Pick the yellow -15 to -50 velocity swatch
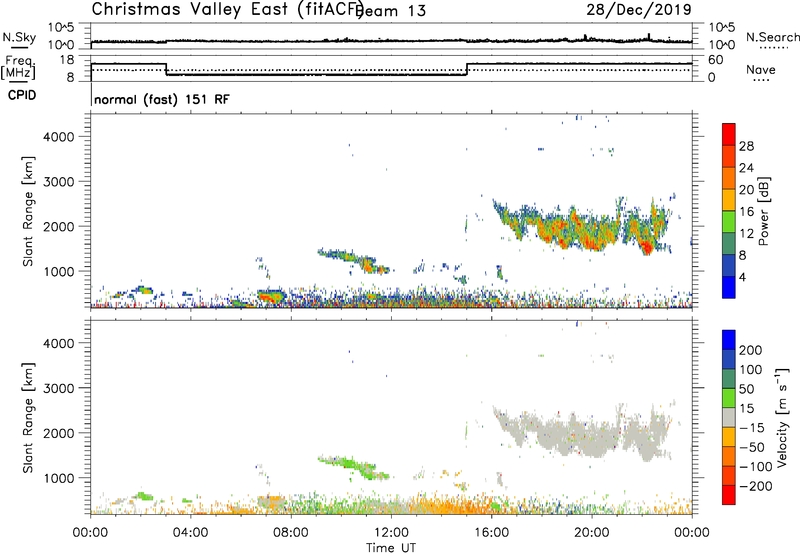800x554 pixels. [729, 437]
